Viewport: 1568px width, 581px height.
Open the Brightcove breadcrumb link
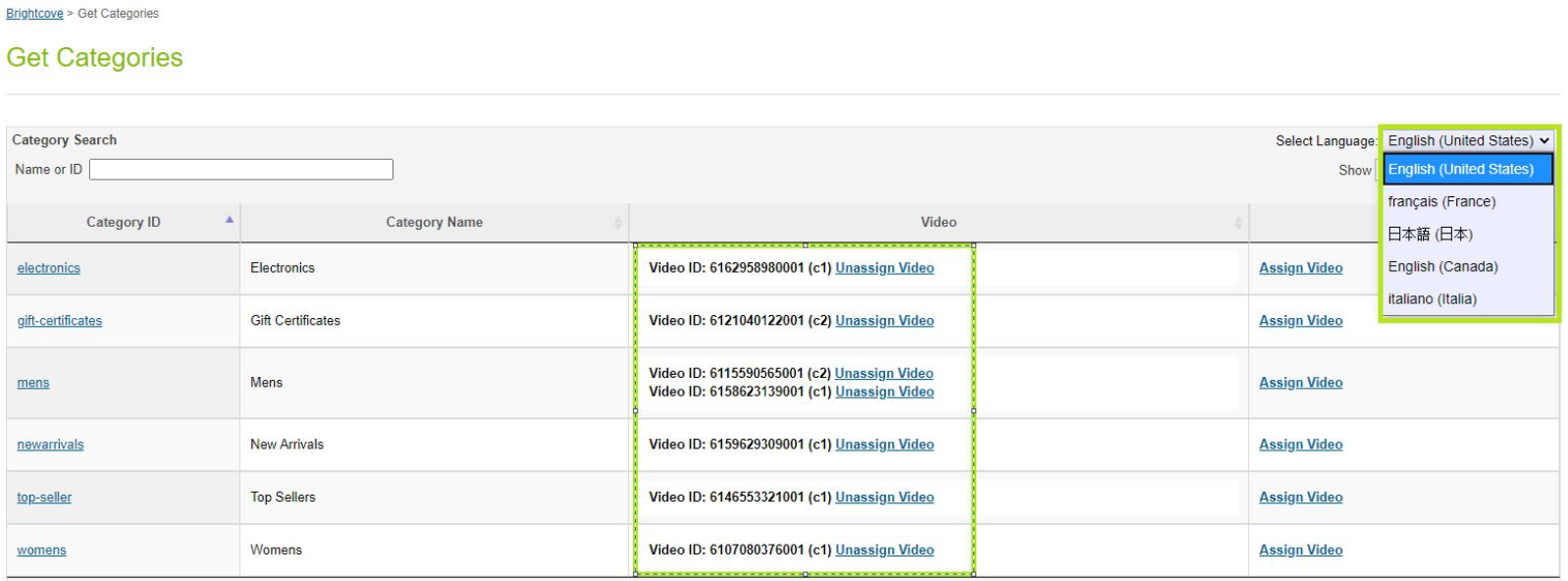click(x=34, y=14)
